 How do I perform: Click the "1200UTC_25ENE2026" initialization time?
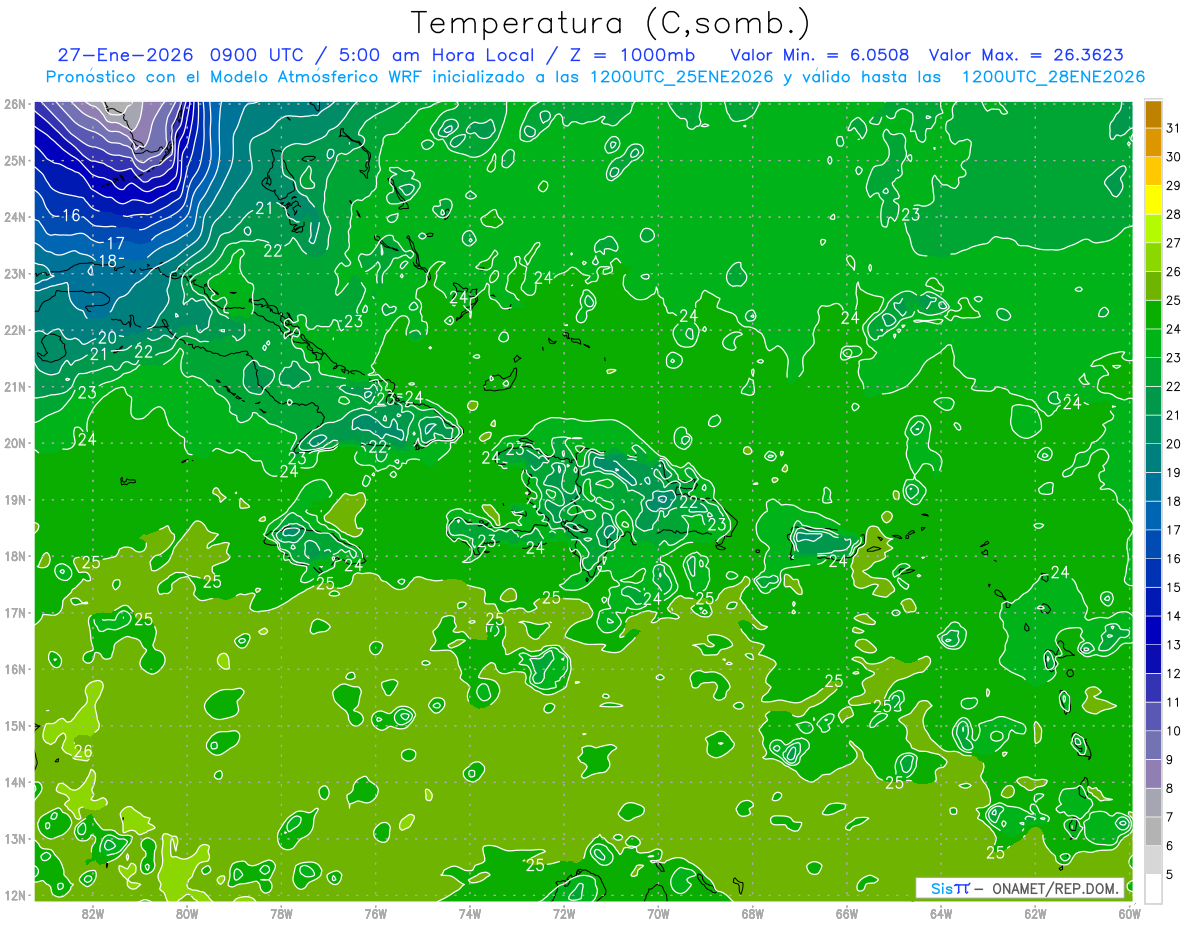tap(682, 77)
